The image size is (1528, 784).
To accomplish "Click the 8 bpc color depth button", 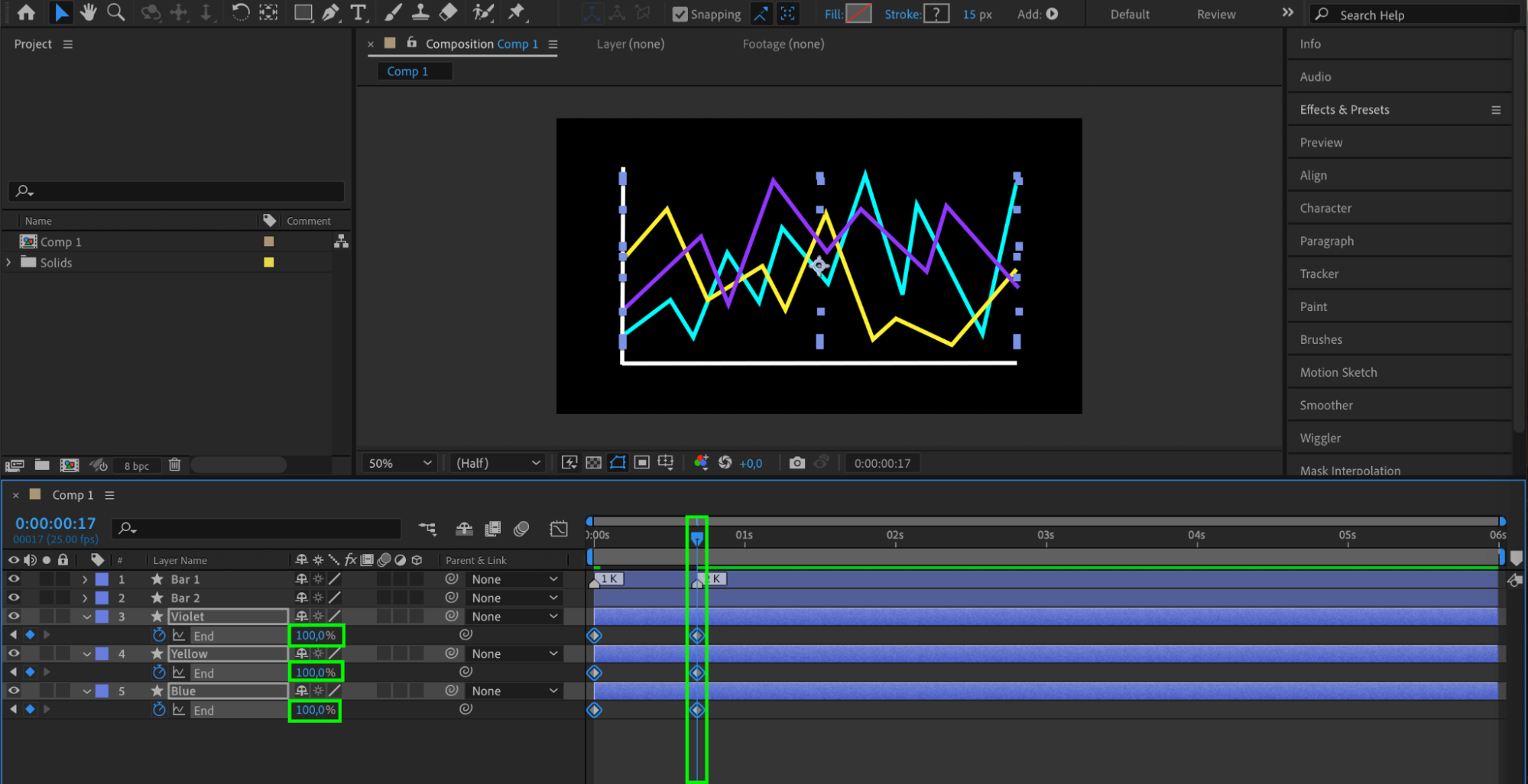I will tap(137, 465).
